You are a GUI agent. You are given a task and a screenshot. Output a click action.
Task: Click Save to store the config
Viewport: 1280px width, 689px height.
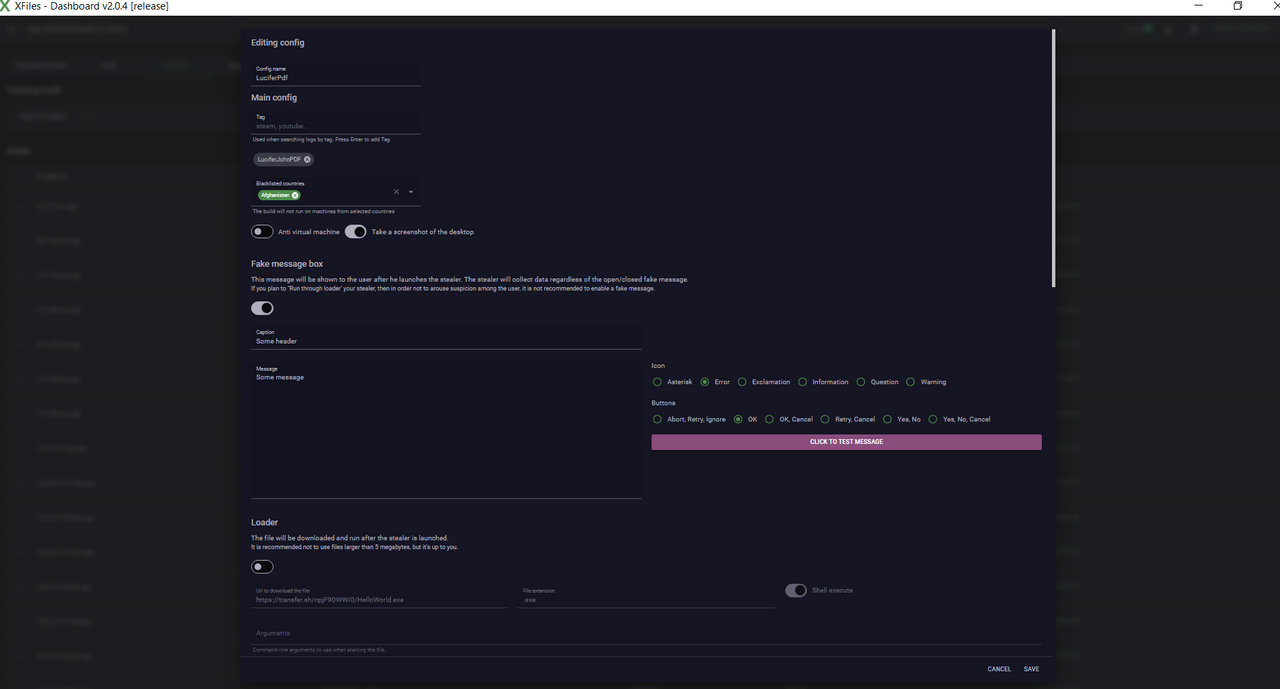pos(1031,669)
